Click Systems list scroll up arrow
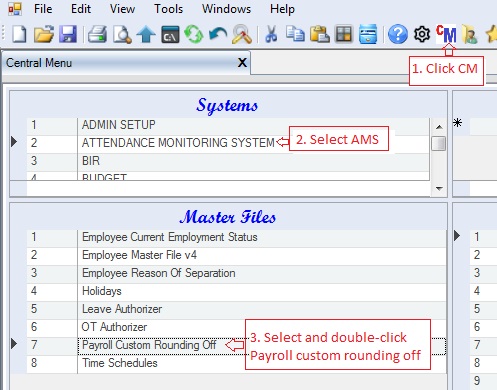 (x=439, y=127)
